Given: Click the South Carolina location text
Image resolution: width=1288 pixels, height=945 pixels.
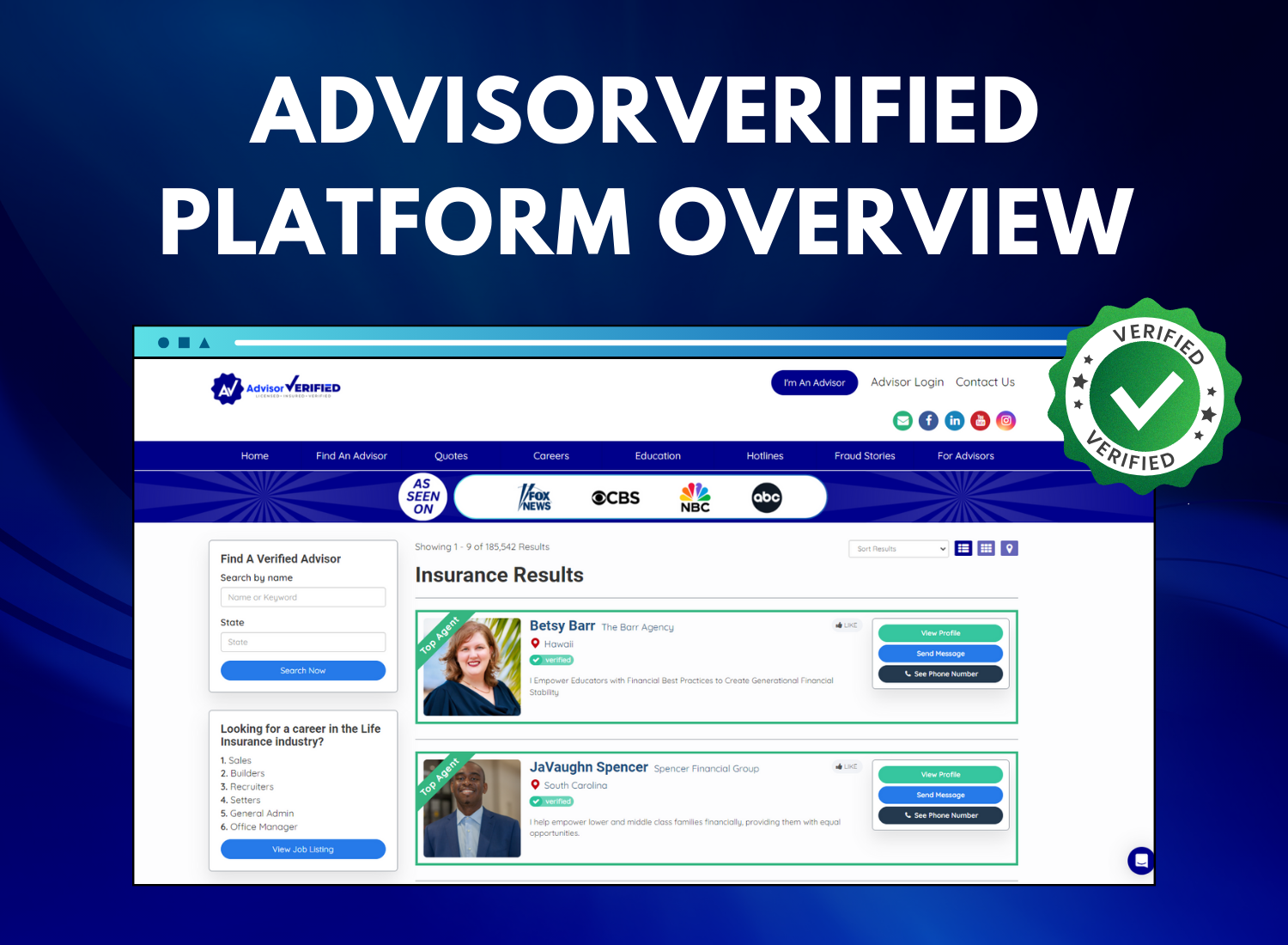Looking at the screenshot, I should 575,785.
